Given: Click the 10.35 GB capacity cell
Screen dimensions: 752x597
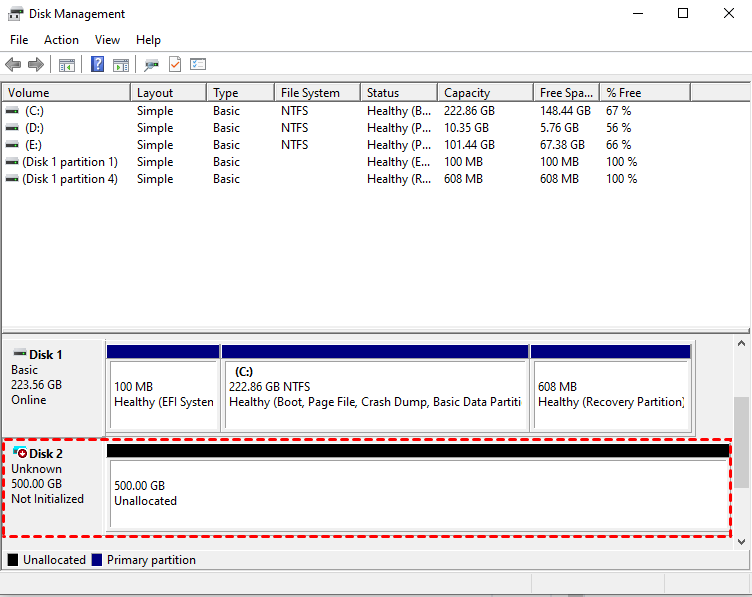Looking at the screenshot, I should point(466,128).
